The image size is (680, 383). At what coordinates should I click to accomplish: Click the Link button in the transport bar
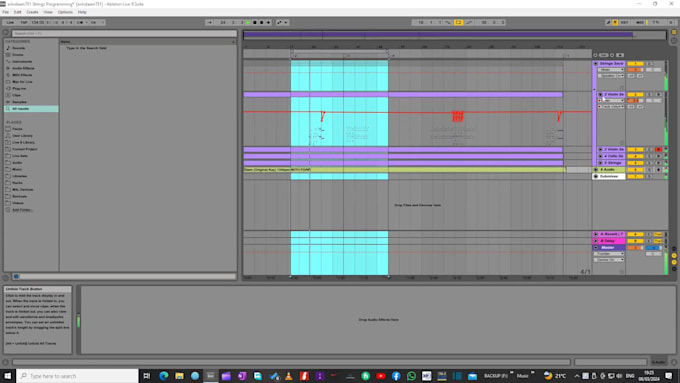click(x=10, y=23)
